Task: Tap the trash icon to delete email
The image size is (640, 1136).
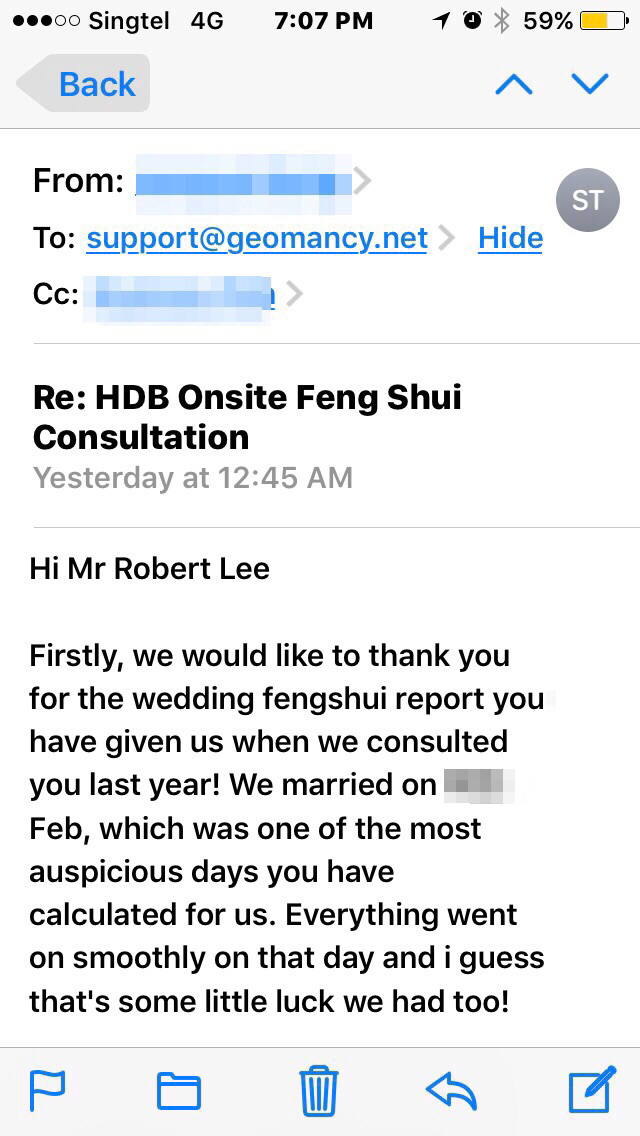Action: point(319,1090)
